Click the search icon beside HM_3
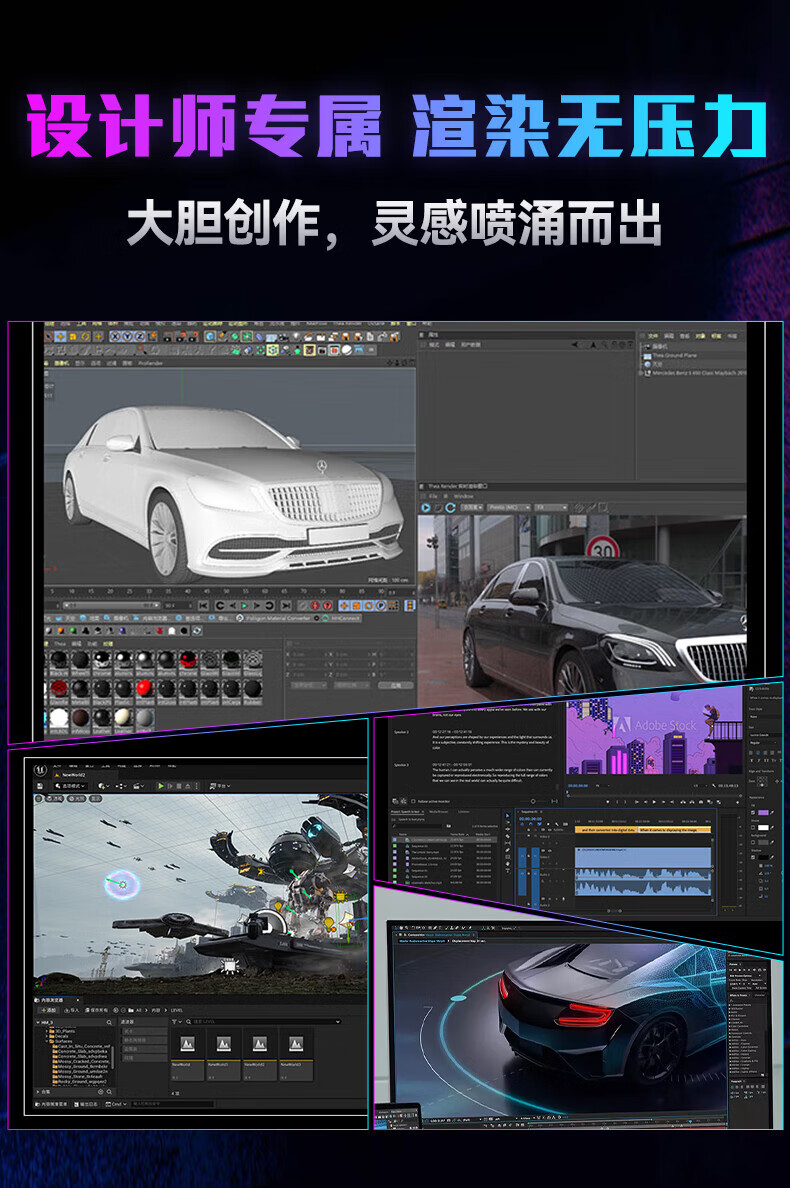This screenshot has height=1188, width=790. pyautogui.click(x=109, y=1022)
